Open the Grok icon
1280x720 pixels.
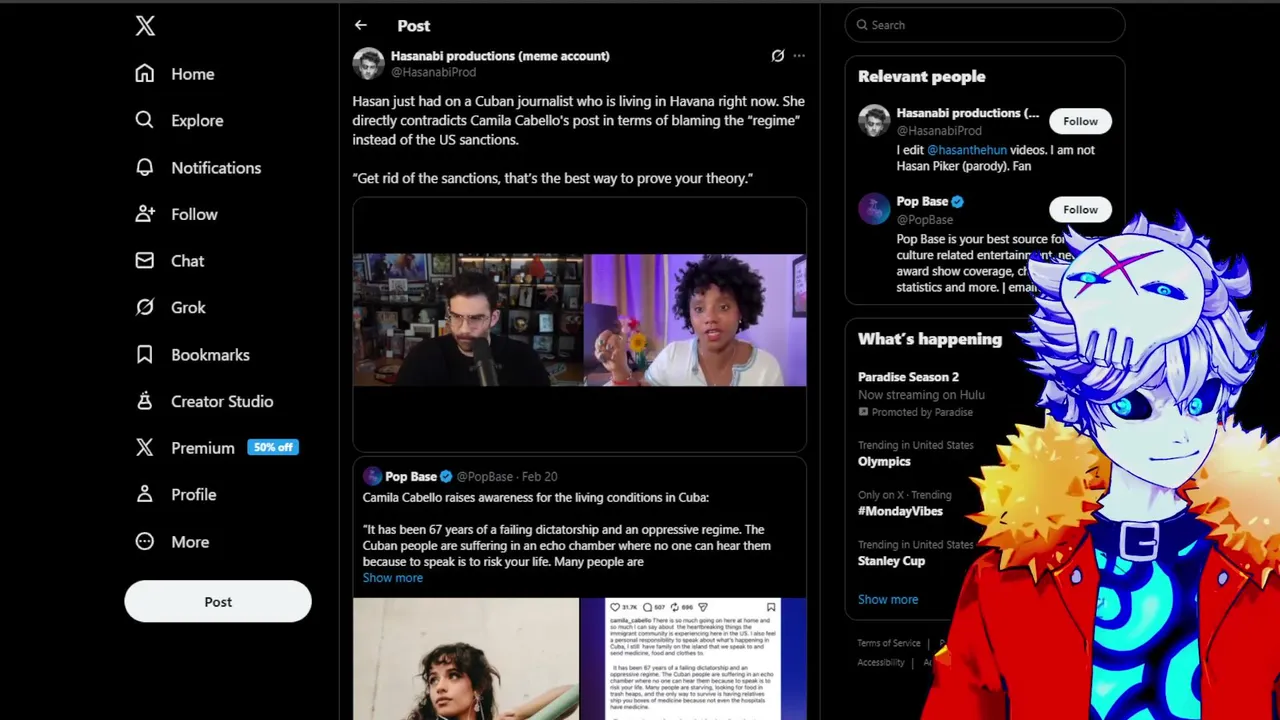145,307
